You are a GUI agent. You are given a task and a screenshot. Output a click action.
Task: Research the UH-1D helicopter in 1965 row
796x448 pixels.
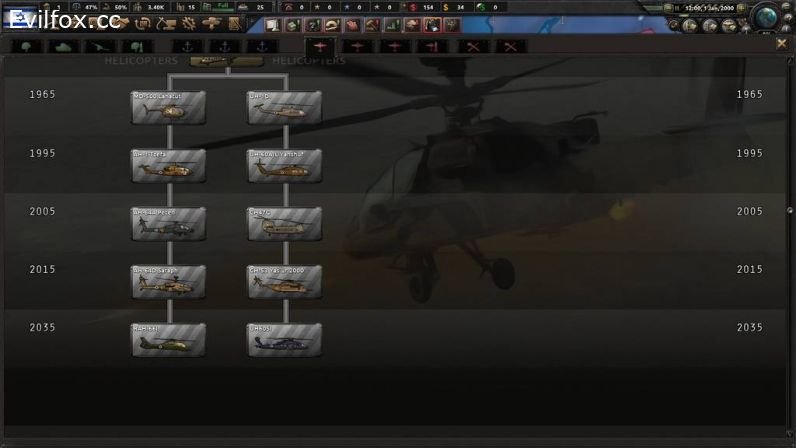tap(285, 108)
